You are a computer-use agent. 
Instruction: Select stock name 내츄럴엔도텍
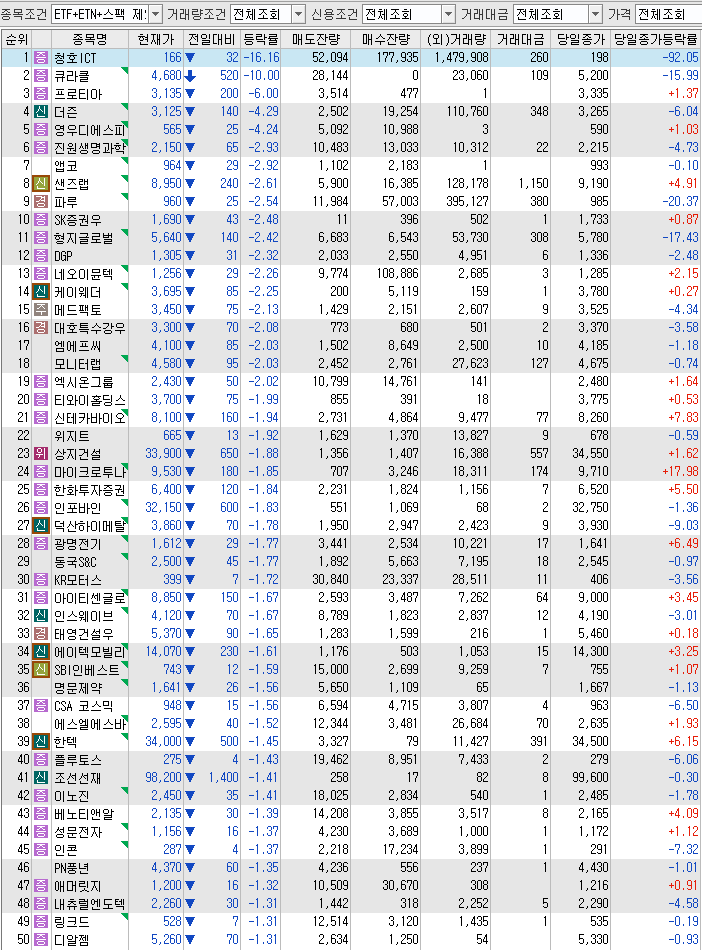pyautogui.click(x=90, y=904)
